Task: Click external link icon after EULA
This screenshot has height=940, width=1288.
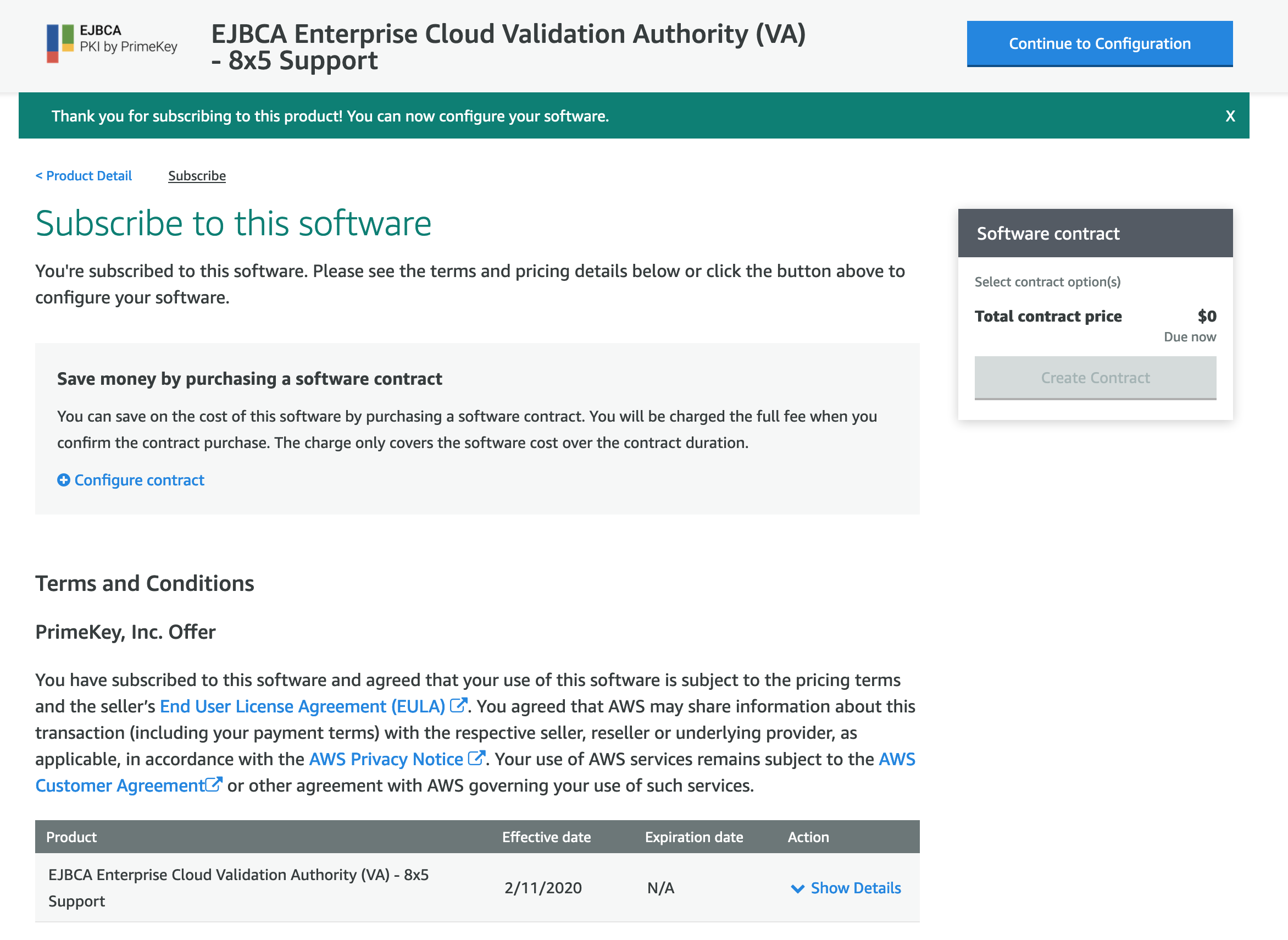Action: point(458,706)
